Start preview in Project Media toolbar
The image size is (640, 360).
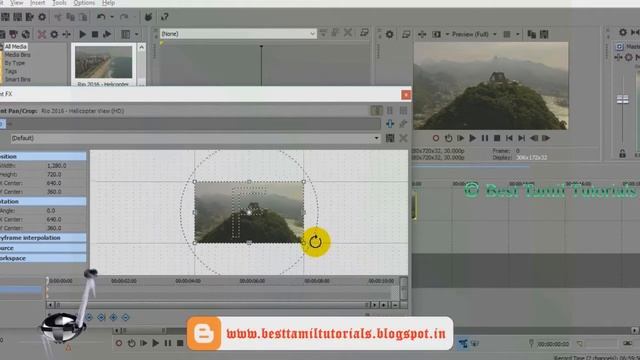point(82,34)
